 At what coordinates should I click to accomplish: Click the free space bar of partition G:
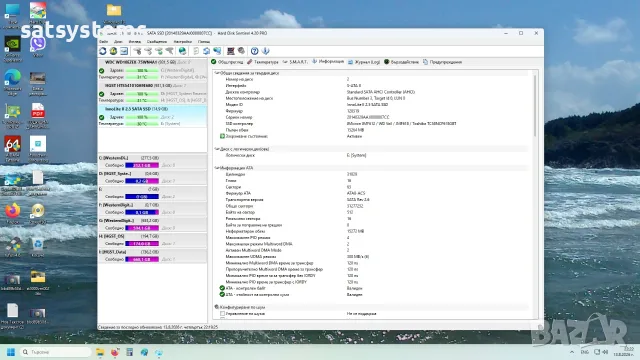click(x=142, y=228)
